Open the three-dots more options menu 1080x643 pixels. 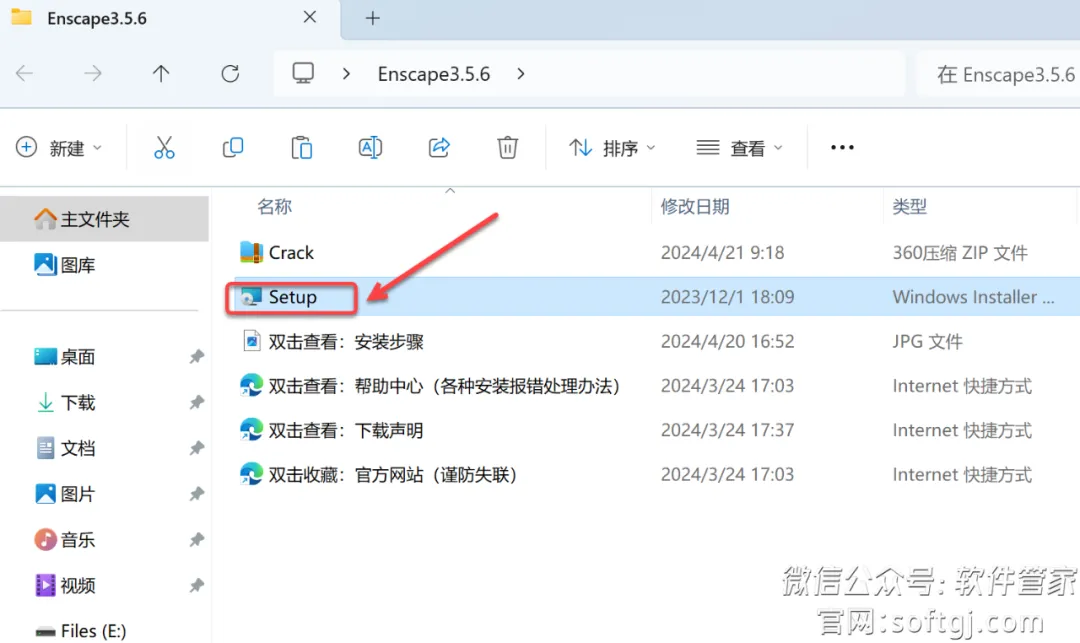pos(842,147)
